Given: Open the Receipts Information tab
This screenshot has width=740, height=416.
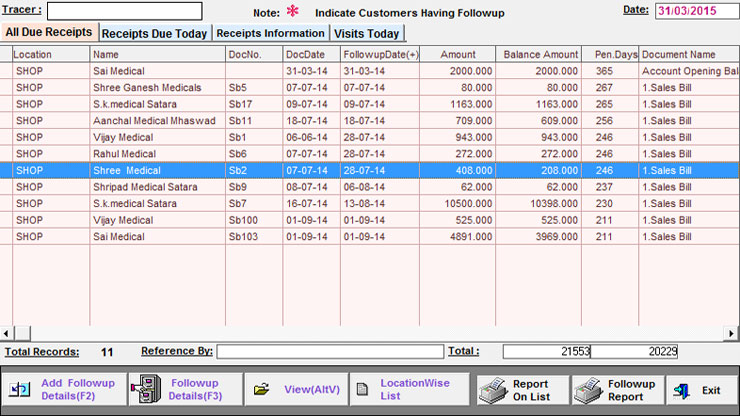Looking at the screenshot, I should 270,34.
